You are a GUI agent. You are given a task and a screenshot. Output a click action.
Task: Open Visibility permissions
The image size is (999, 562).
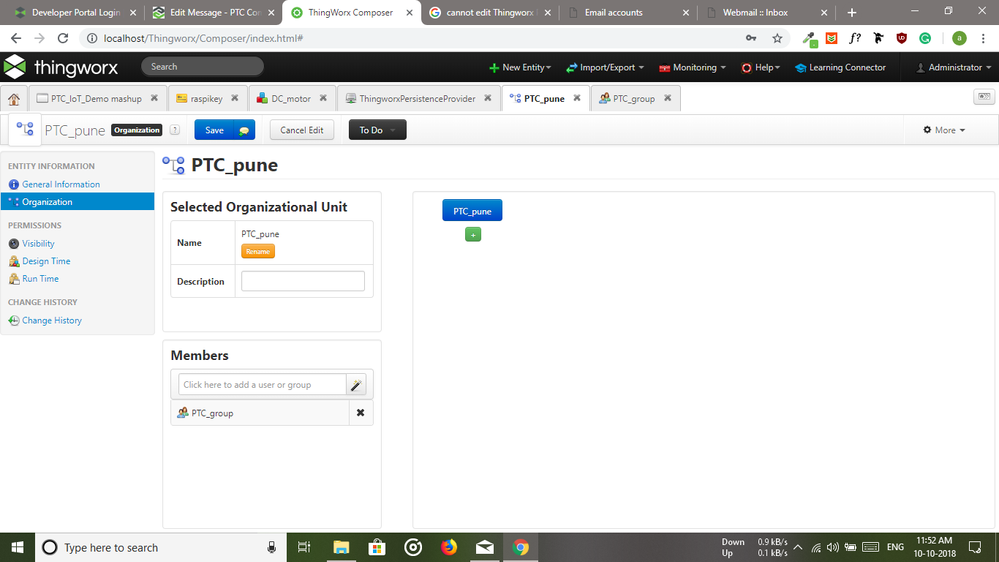click(38, 243)
